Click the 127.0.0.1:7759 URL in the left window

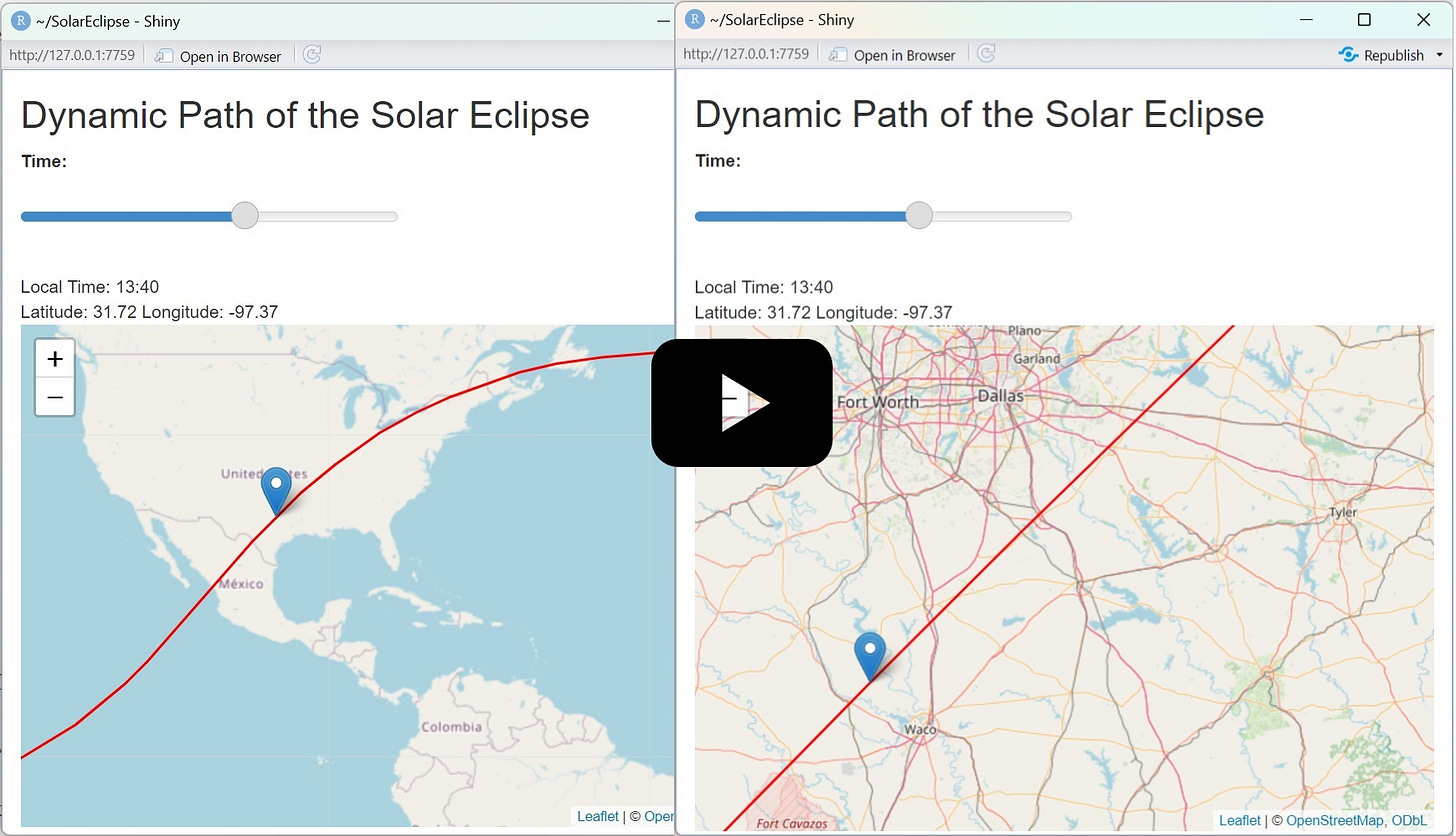[x=72, y=56]
